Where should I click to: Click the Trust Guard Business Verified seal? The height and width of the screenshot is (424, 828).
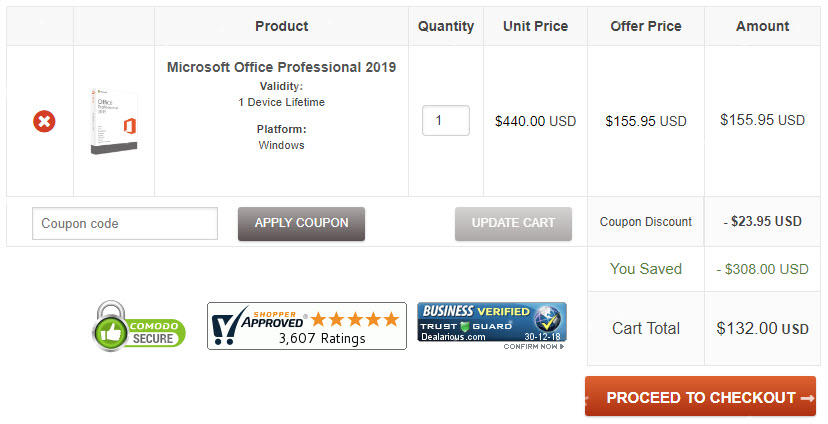pyautogui.click(x=491, y=322)
